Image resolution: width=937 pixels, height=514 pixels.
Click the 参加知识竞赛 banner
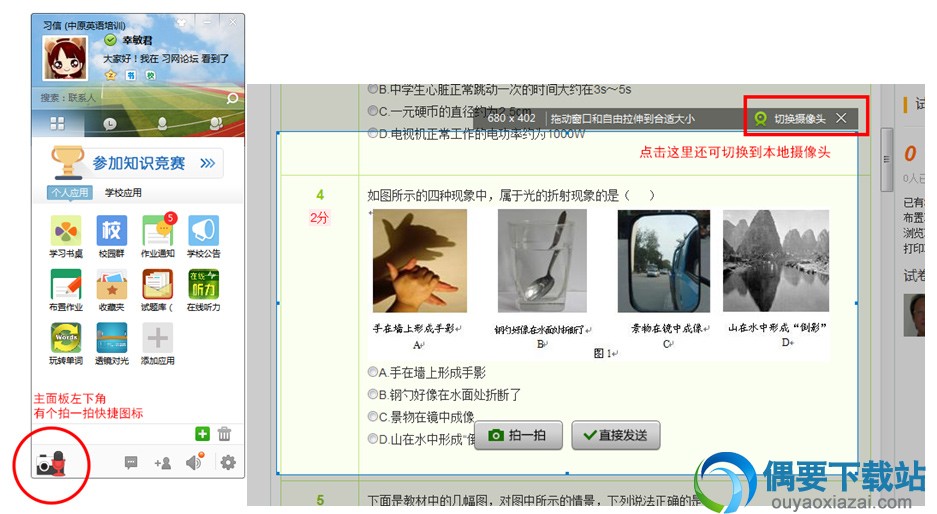click(x=136, y=163)
